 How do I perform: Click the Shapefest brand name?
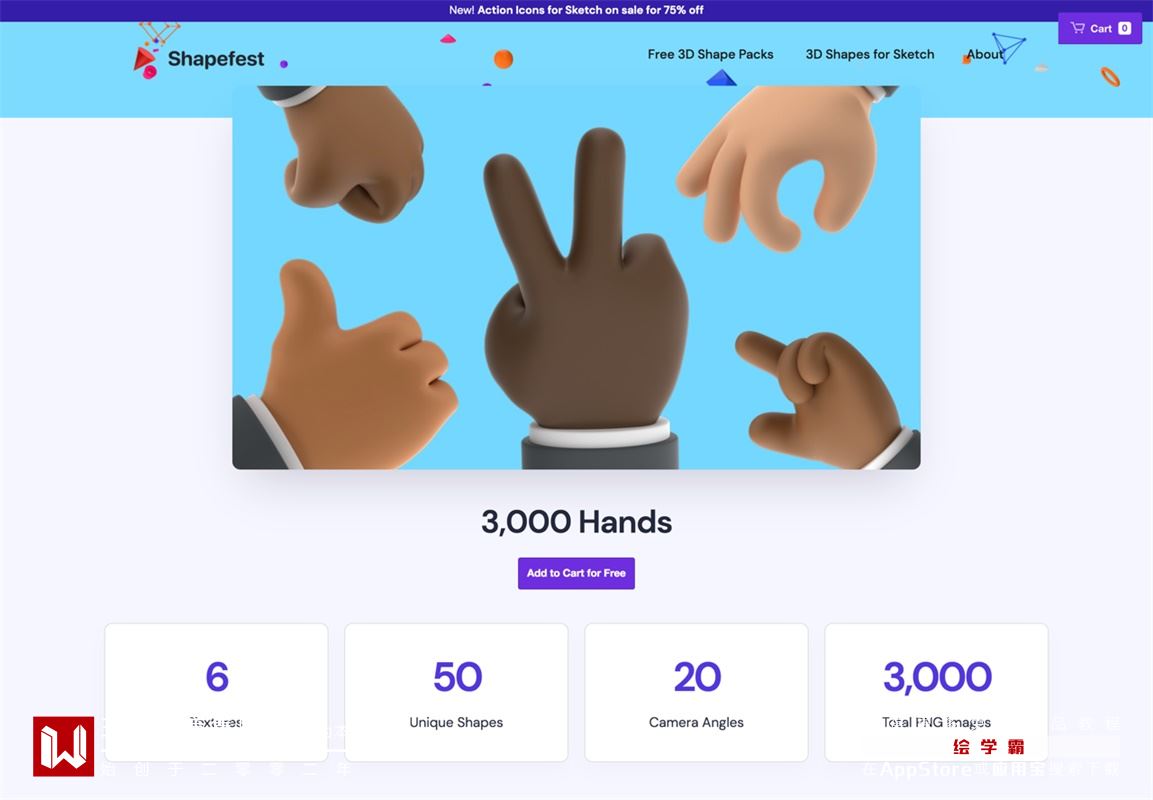coord(215,59)
